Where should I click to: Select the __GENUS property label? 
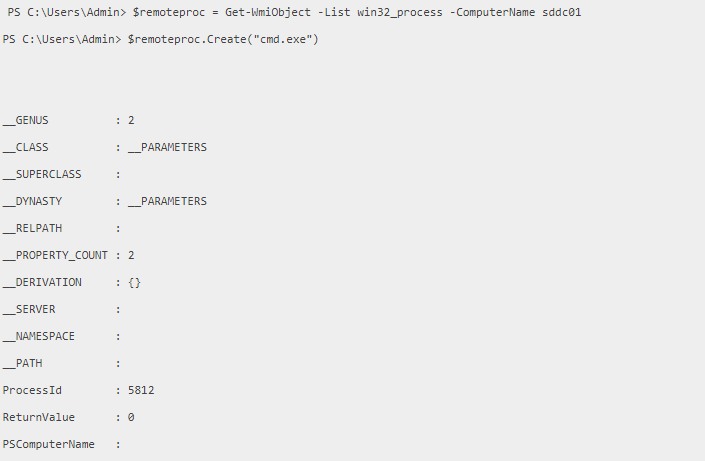click(x=26, y=120)
